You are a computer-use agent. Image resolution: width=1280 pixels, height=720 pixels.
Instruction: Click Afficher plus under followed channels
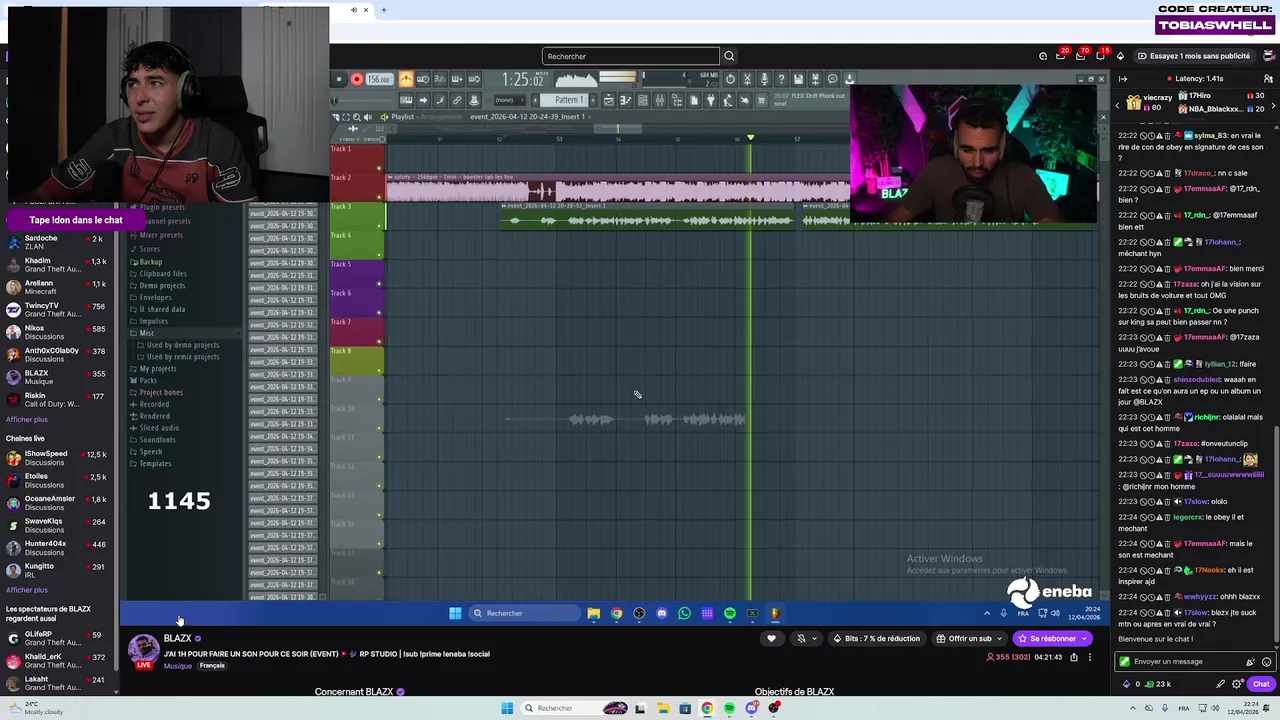click(x=27, y=420)
